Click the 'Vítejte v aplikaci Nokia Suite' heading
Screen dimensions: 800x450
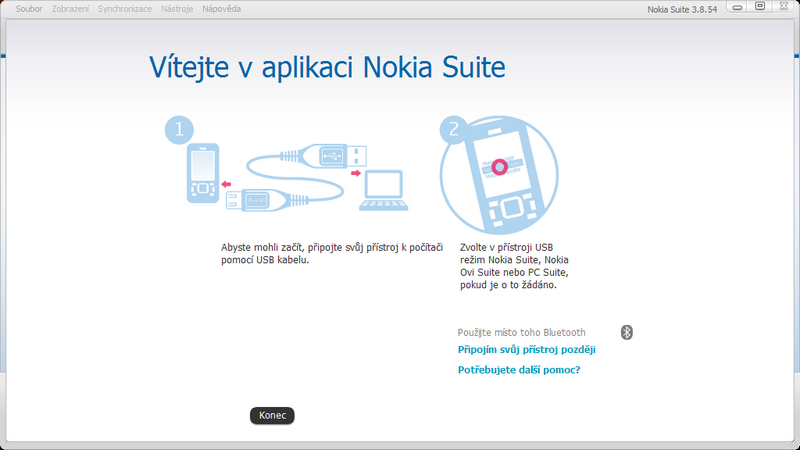(x=327, y=68)
